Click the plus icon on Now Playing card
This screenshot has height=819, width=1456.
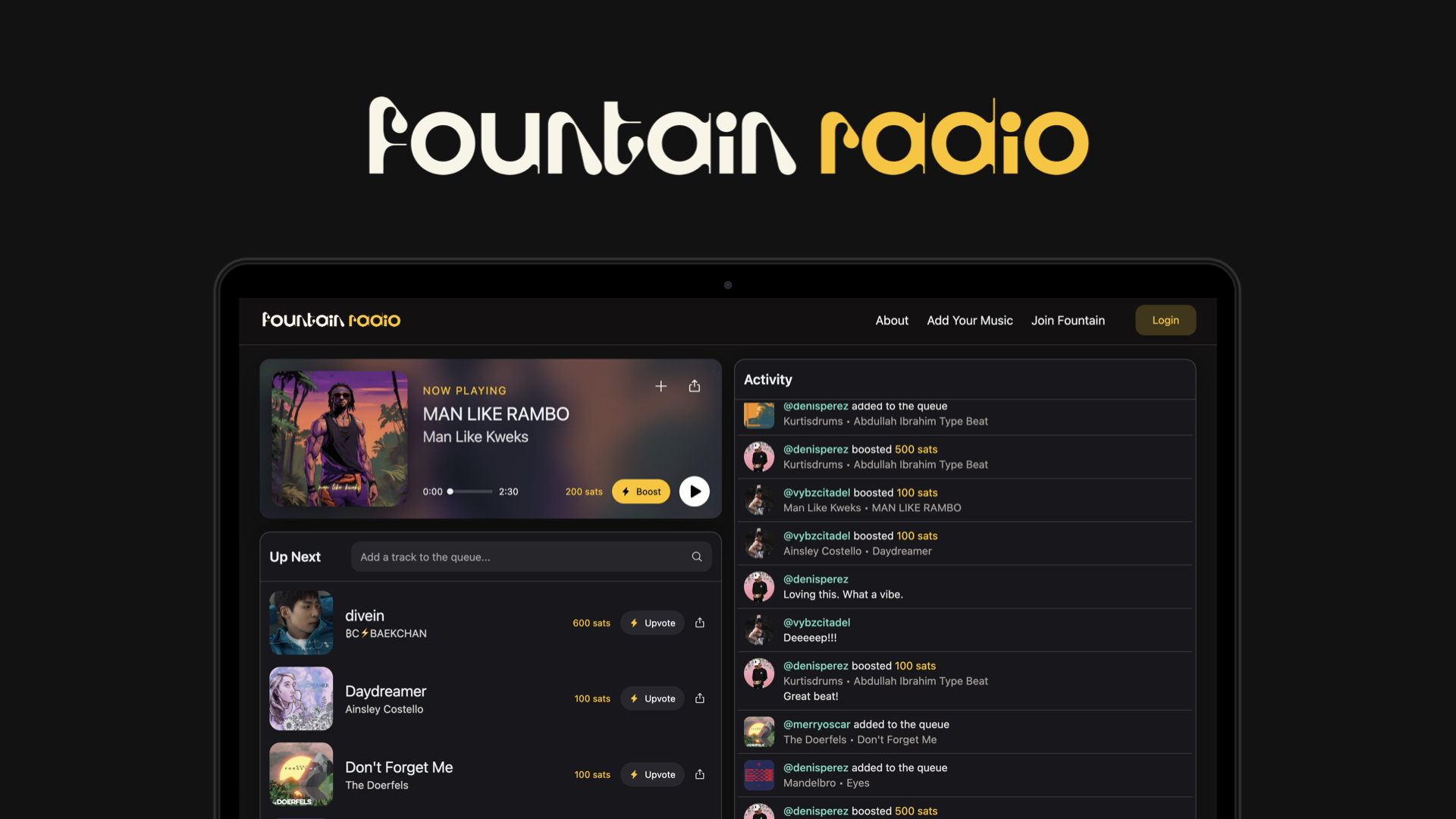pyautogui.click(x=661, y=386)
